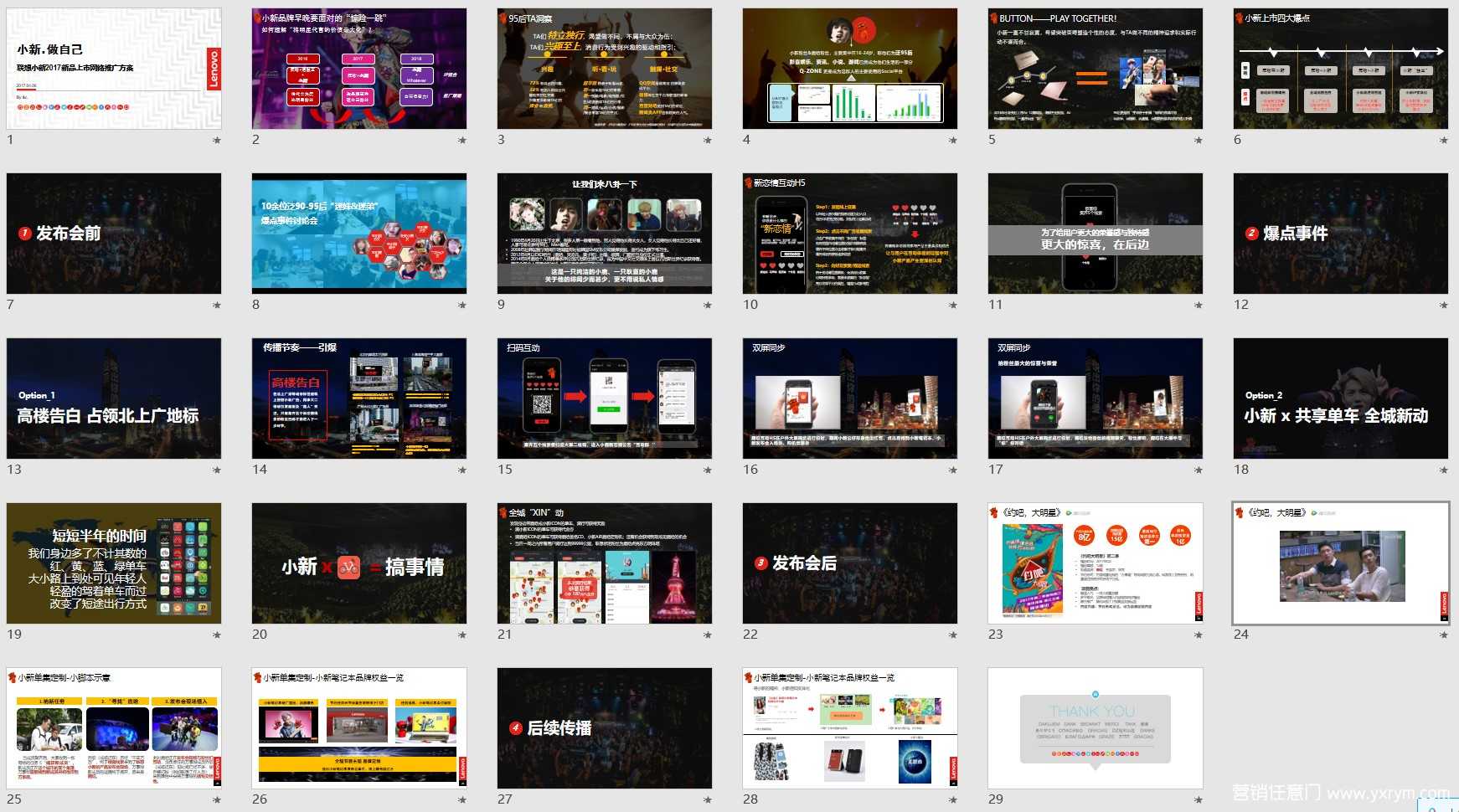
Task: Click the transition star under slide 10
Action: (953, 306)
